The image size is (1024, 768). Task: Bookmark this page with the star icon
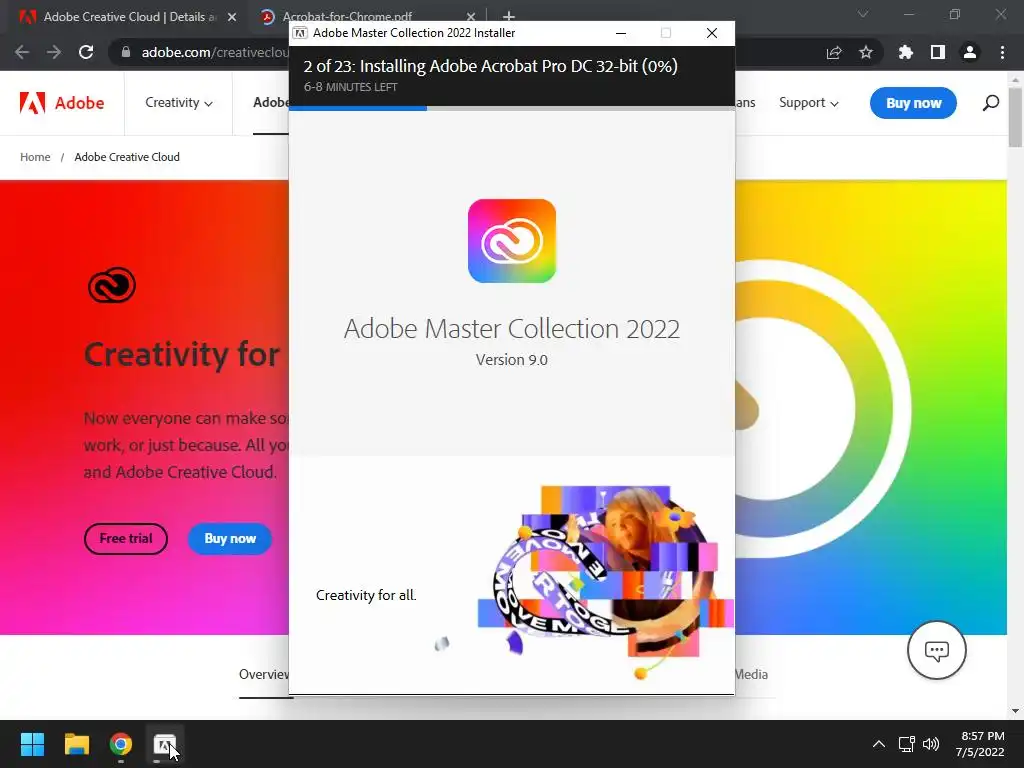click(x=866, y=52)
